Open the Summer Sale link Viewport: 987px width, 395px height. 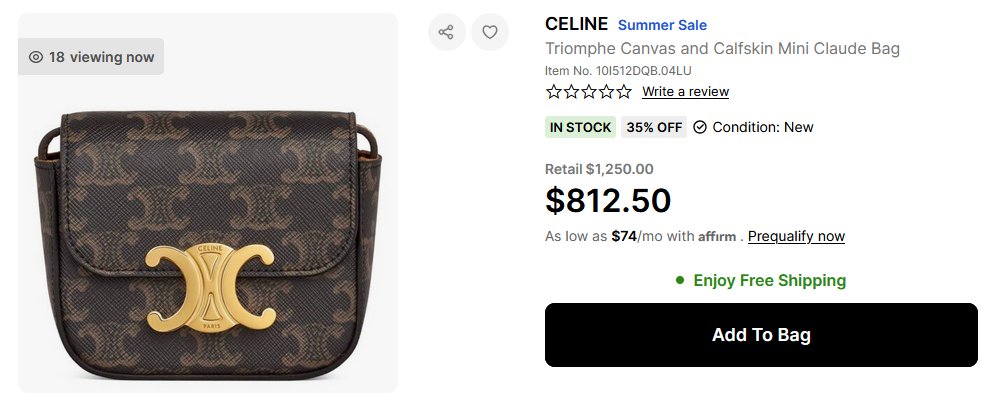click(x=662, y=25)
